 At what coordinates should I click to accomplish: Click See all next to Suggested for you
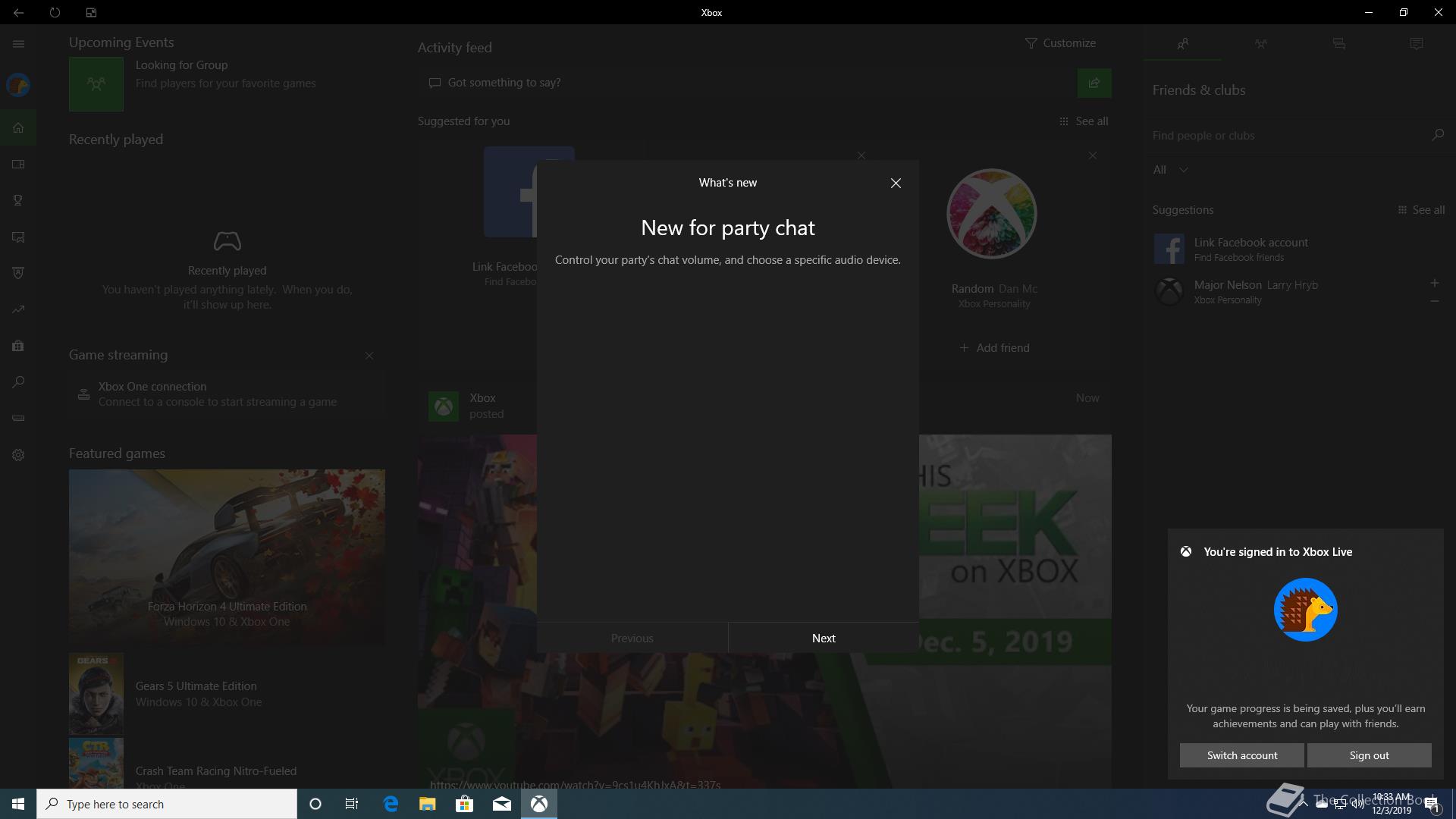click(x=1084, y=121)
